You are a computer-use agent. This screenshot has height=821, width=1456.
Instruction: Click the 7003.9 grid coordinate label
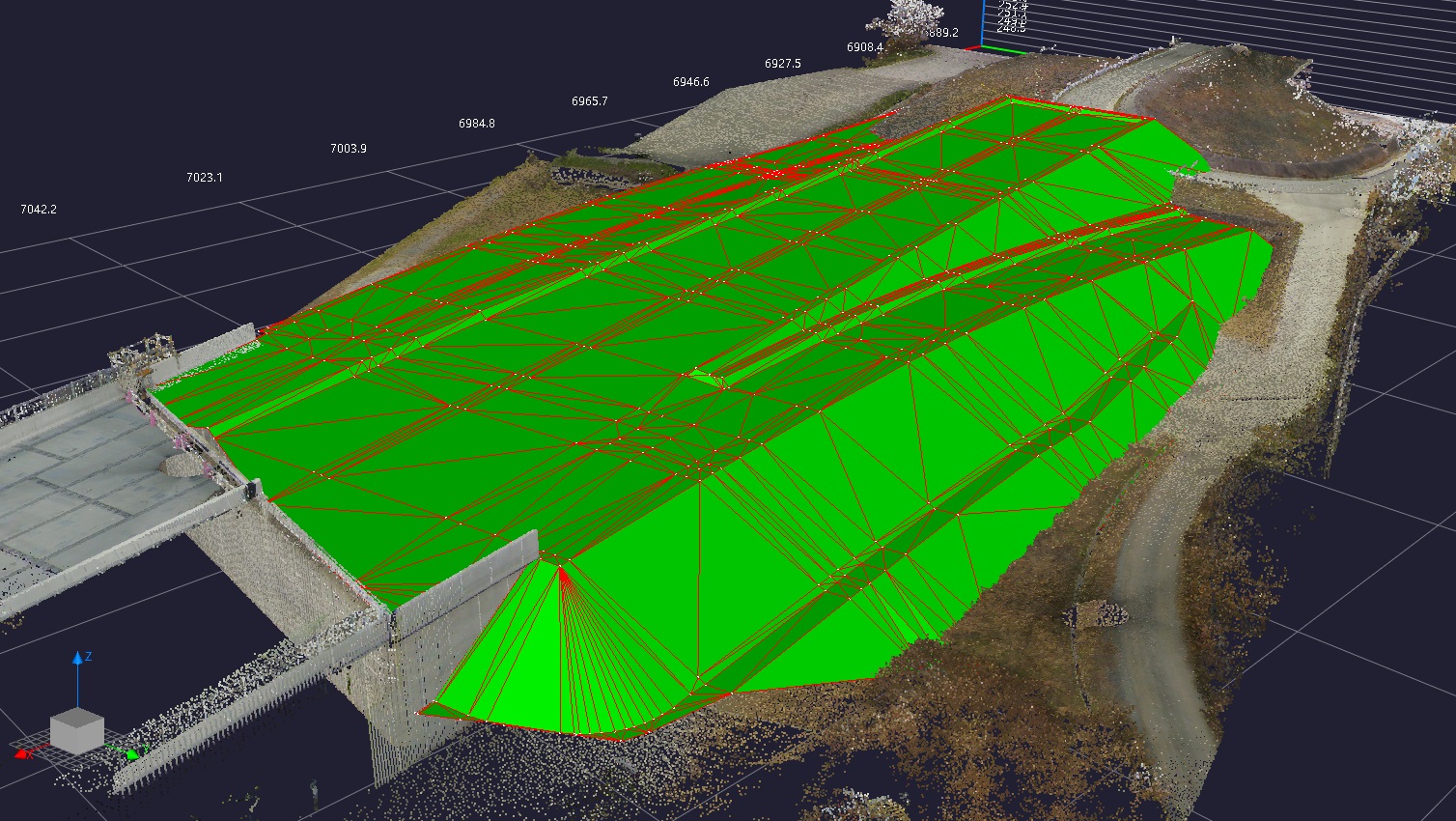point(348,149)
